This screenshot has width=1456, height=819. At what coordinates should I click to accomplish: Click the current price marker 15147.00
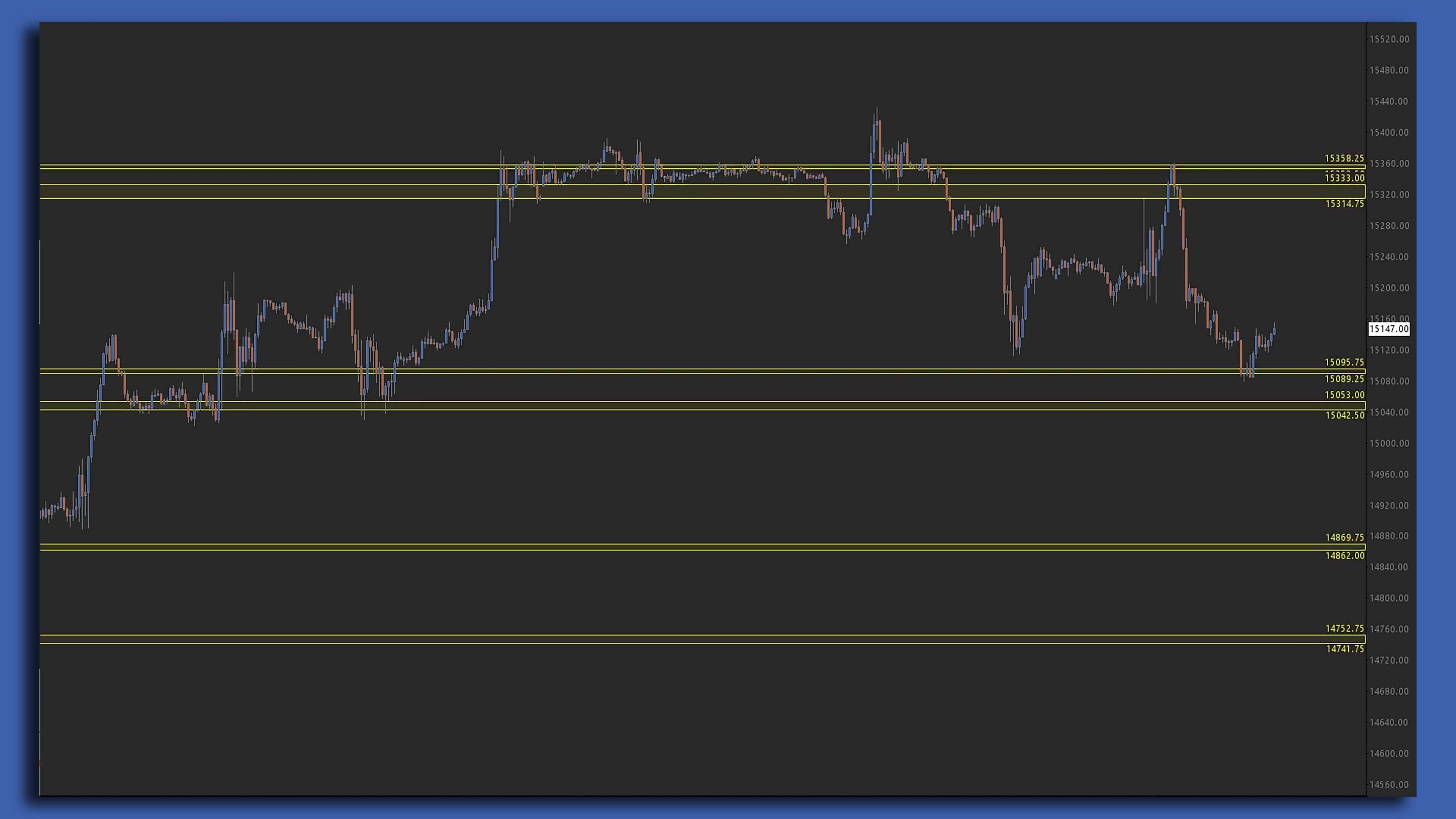1389,329
